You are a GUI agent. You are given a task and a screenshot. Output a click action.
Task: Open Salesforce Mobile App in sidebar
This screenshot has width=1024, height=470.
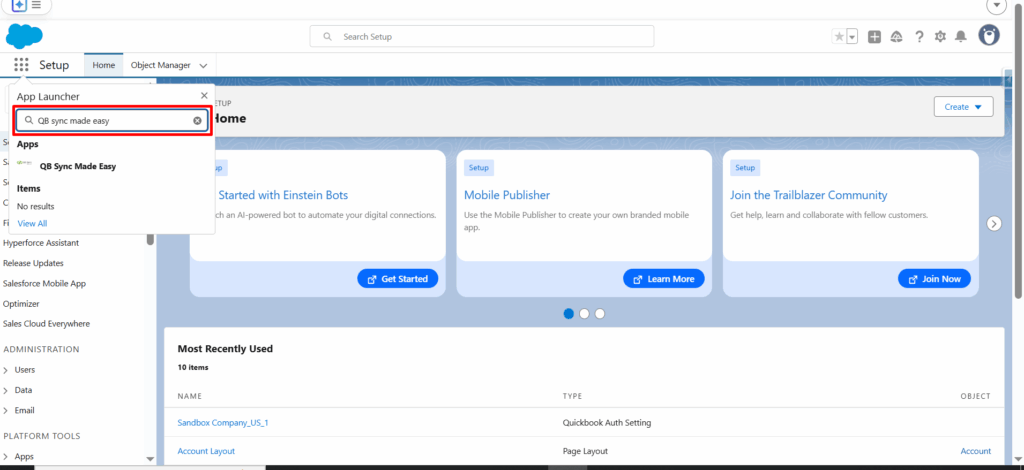tap(44, 283)
